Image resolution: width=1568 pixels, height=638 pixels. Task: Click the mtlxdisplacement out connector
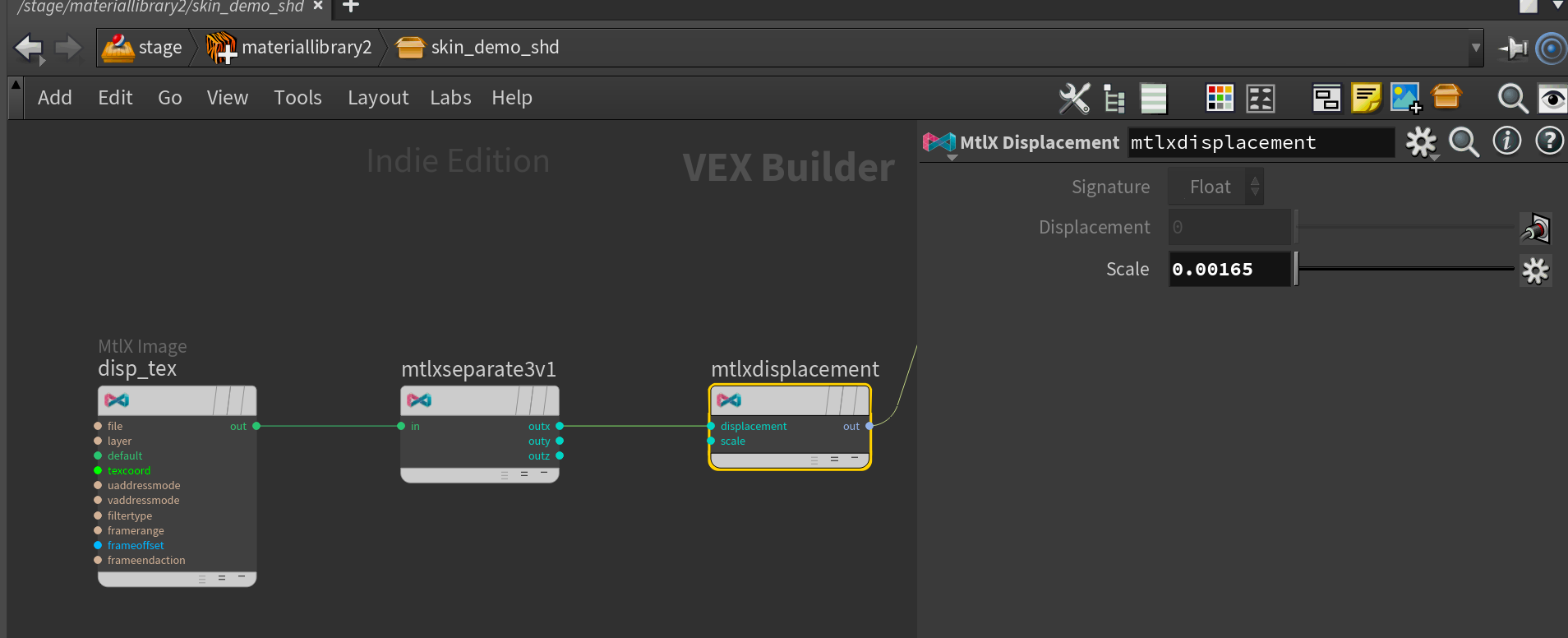[869, 426]
